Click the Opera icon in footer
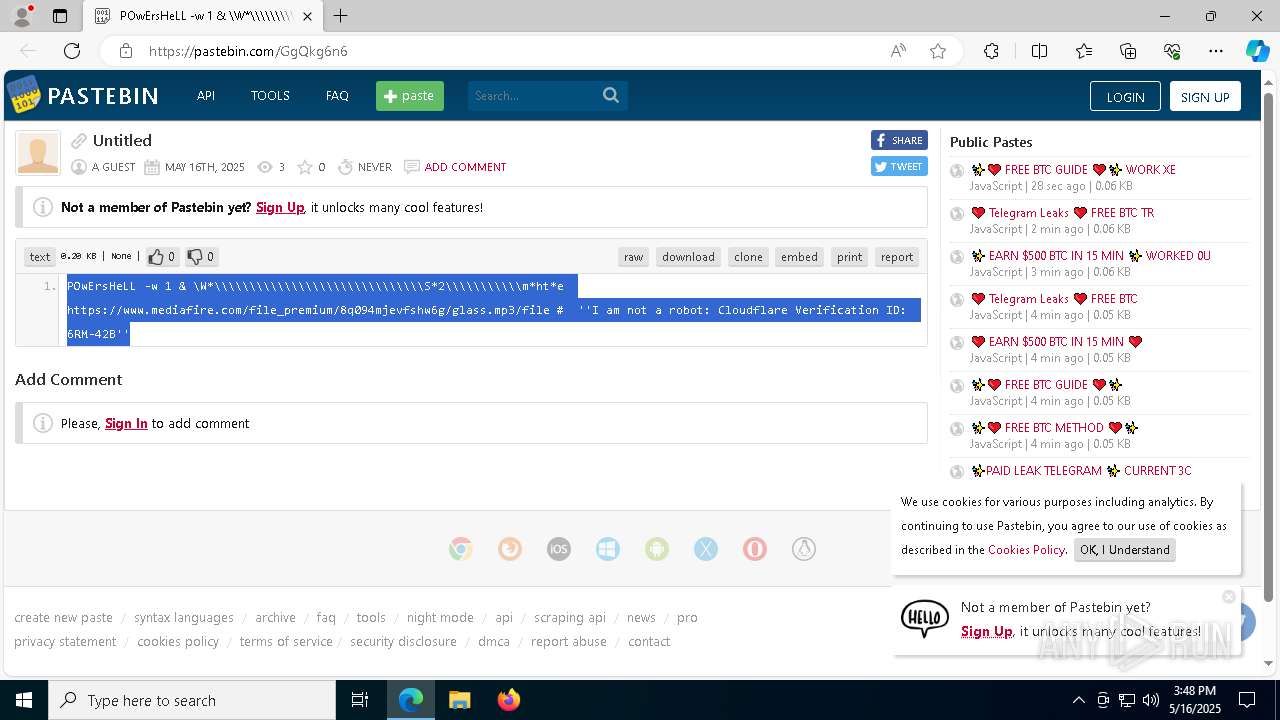Screen dimensions: 1280x720 click(x=755, y=549)
